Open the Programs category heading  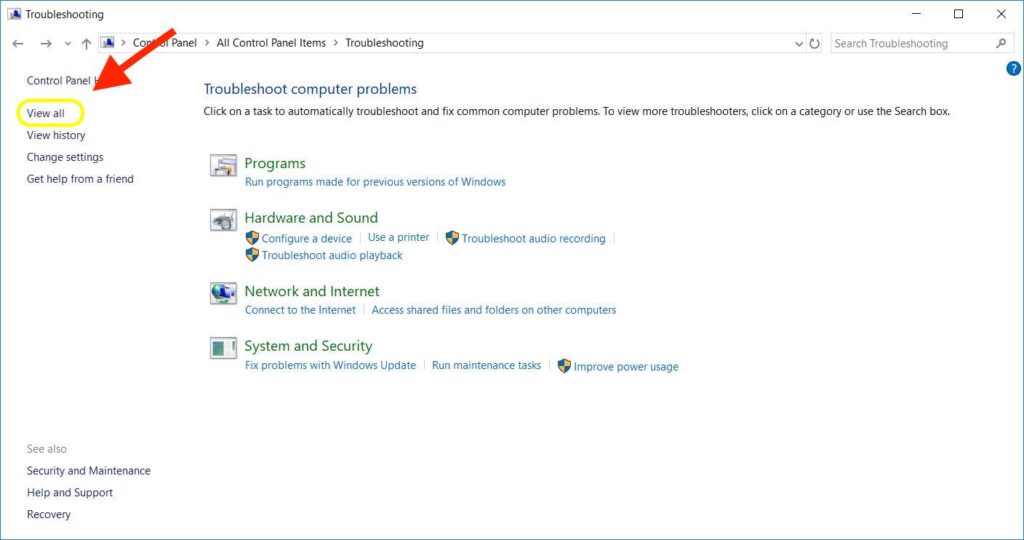click(275, 163)
